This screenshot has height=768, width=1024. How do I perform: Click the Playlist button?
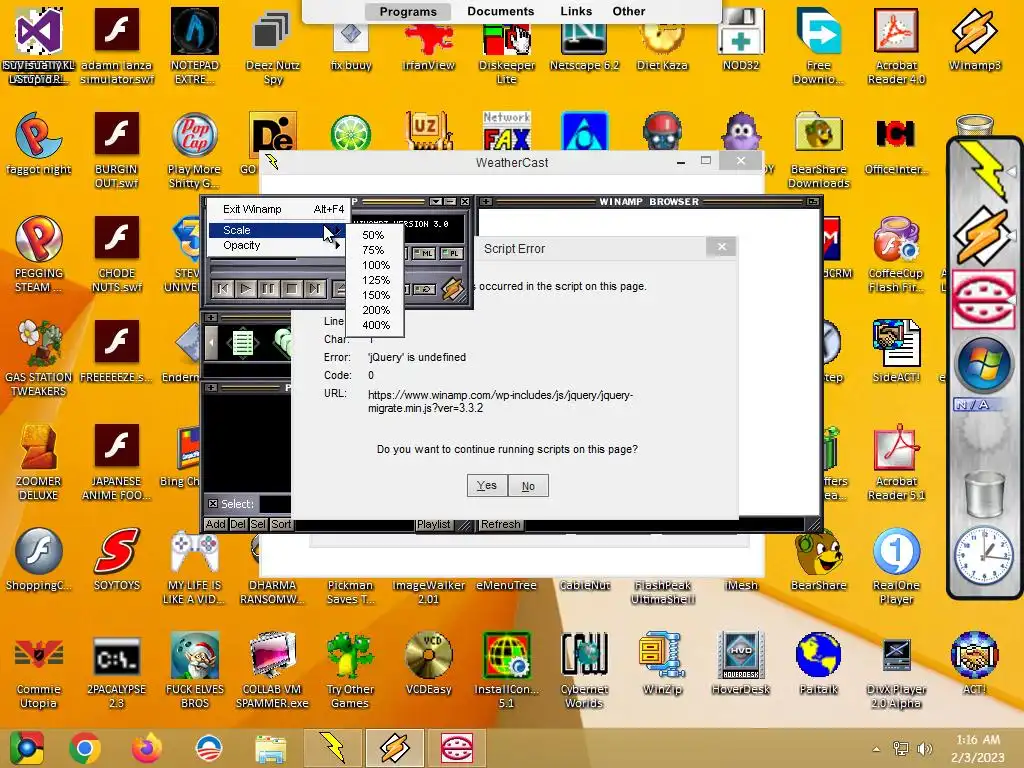(x=434, y=524)
